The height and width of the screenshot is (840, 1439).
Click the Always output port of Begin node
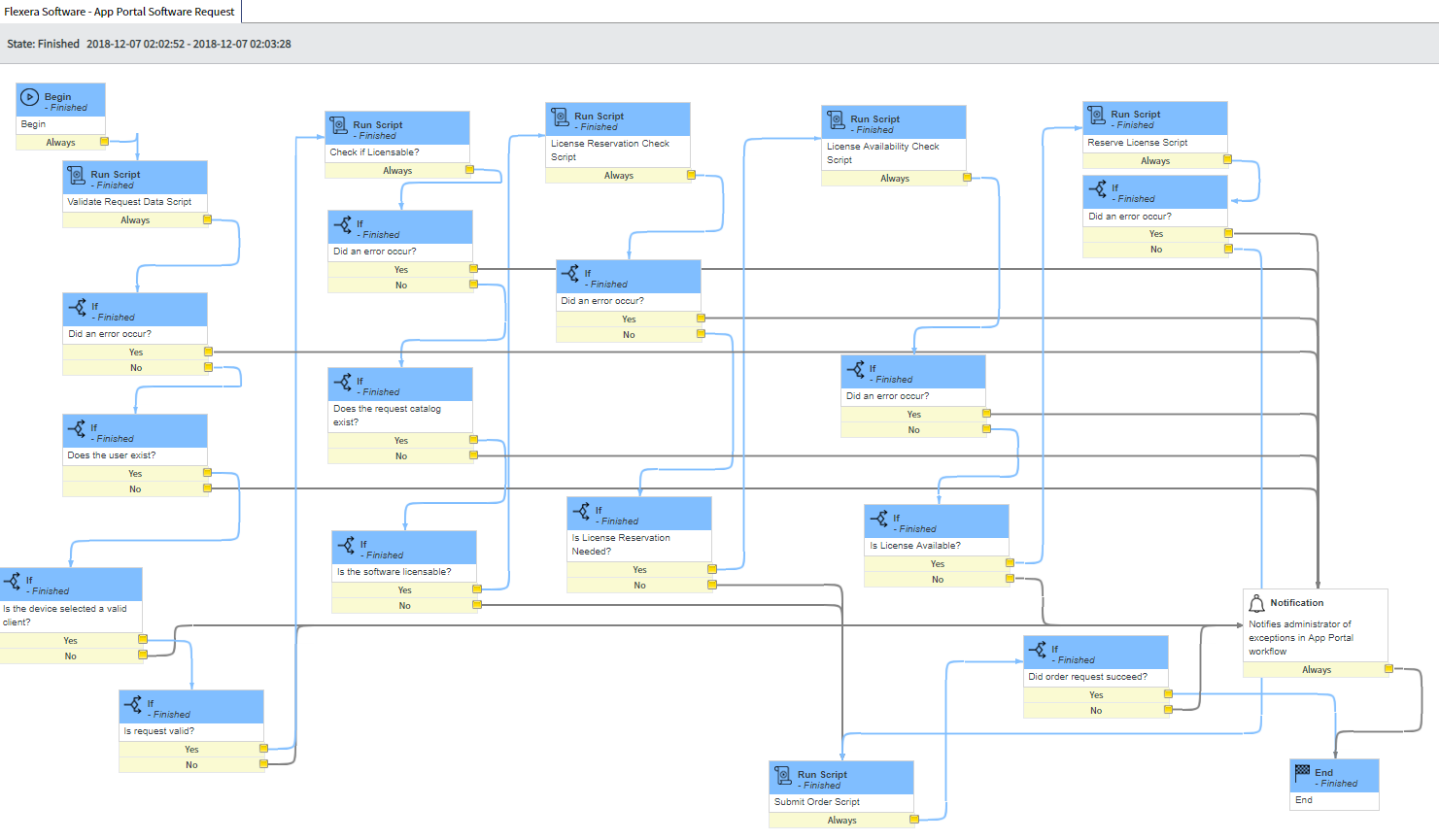pos(105,142)
